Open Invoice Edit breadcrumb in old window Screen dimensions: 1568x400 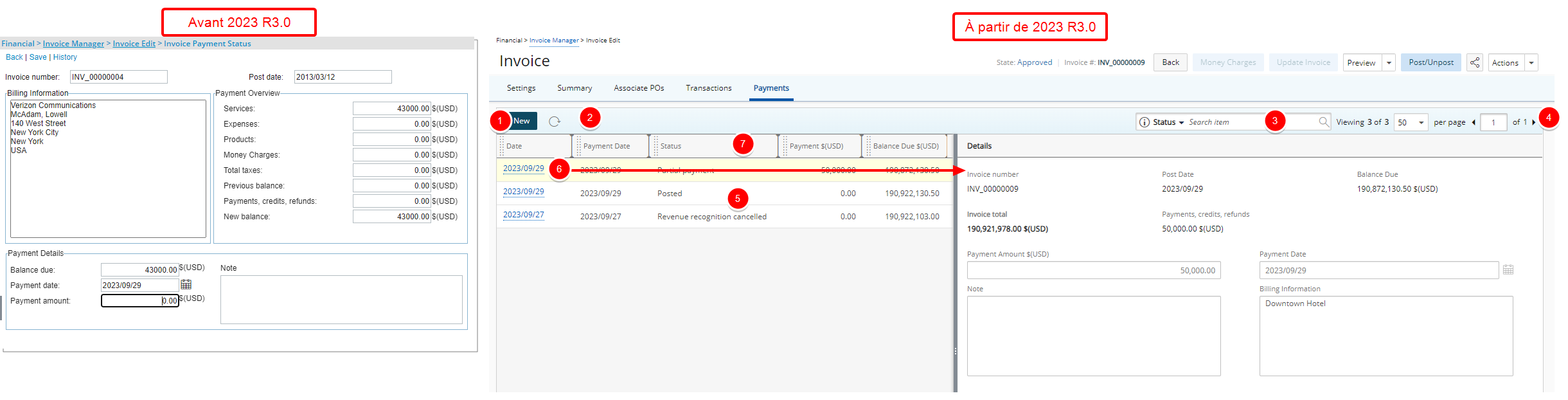(134, 44)
